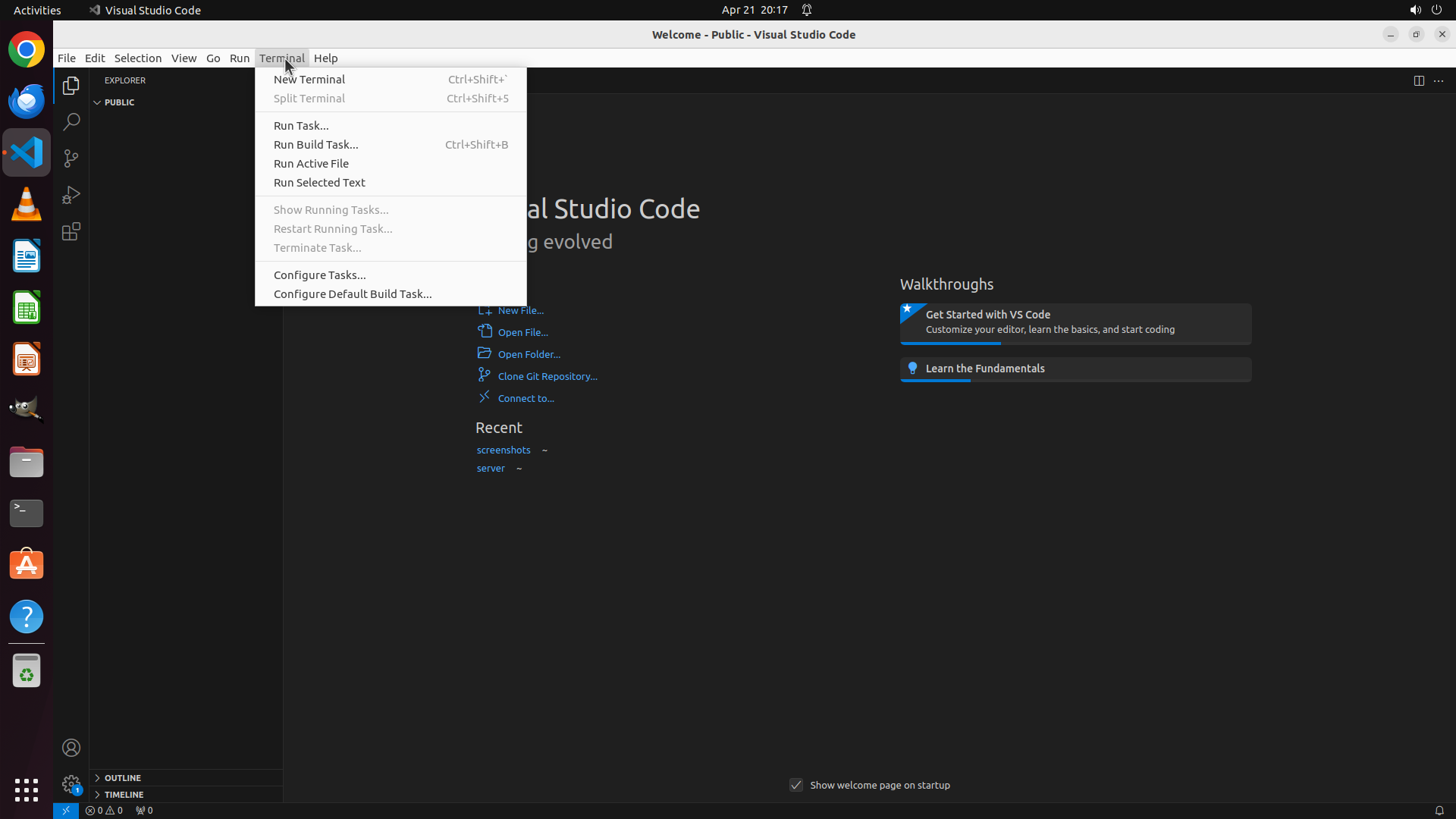
Task: Open the Manage gear settings icon
Action: [71, 783]
